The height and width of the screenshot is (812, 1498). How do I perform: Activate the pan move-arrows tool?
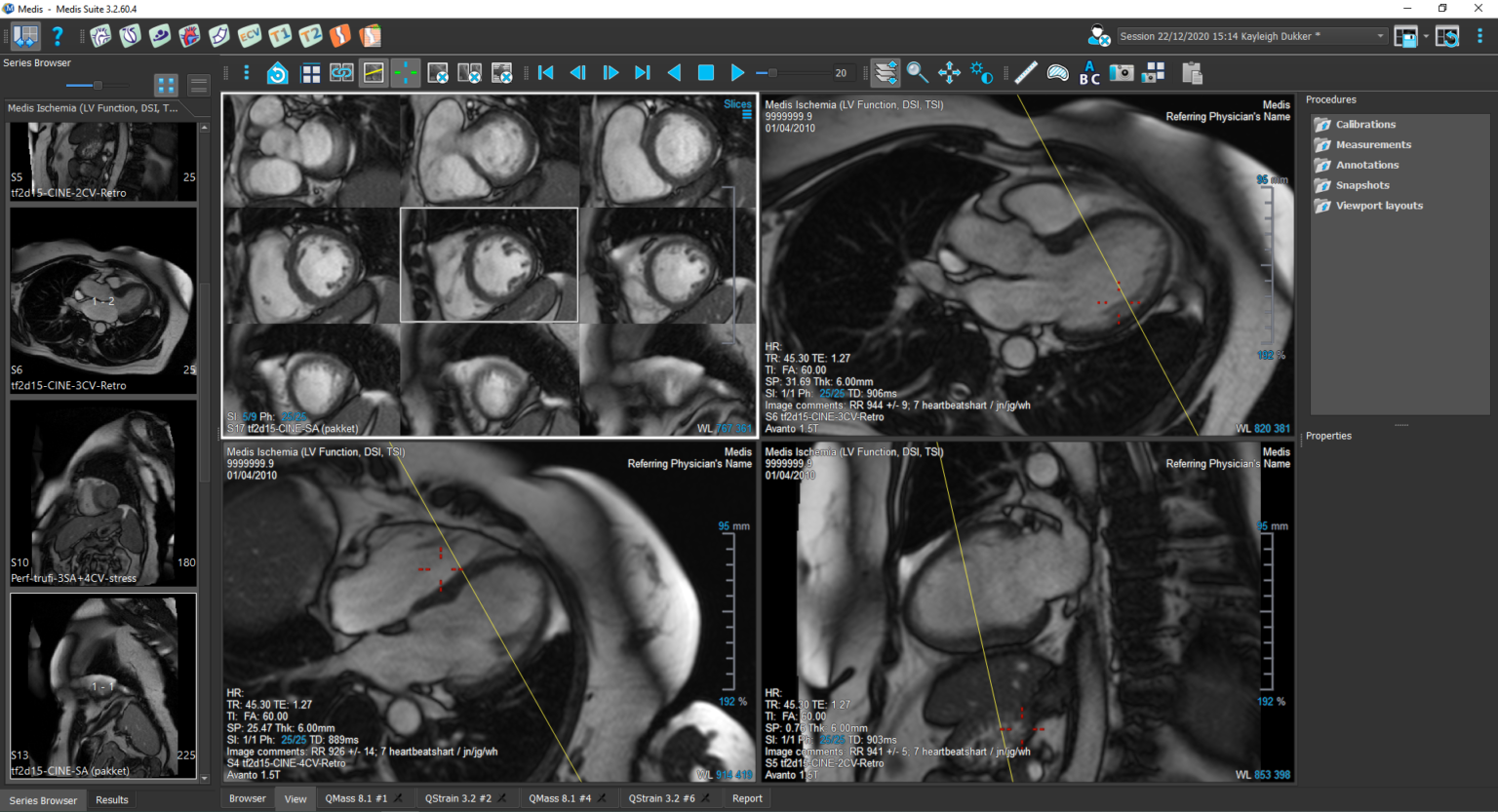click(x=949, y=73)
